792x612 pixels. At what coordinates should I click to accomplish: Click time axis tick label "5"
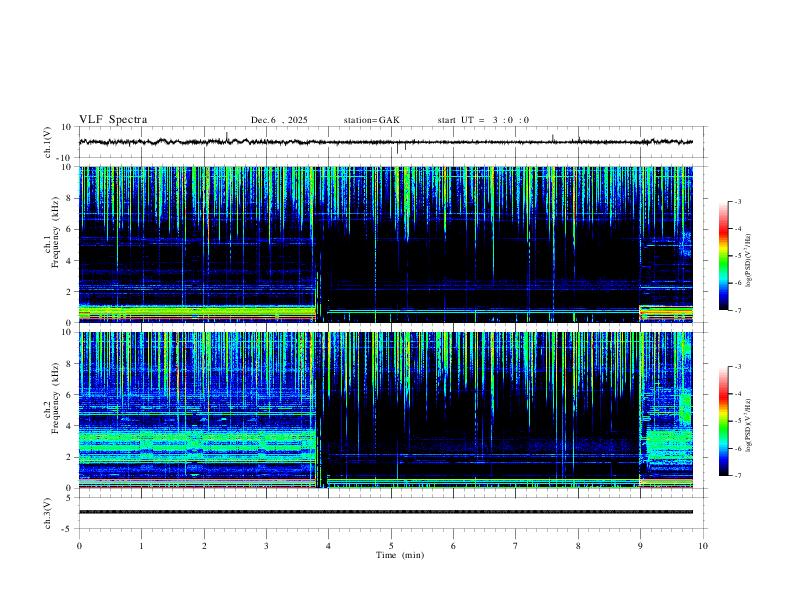[x=391, y=546]
